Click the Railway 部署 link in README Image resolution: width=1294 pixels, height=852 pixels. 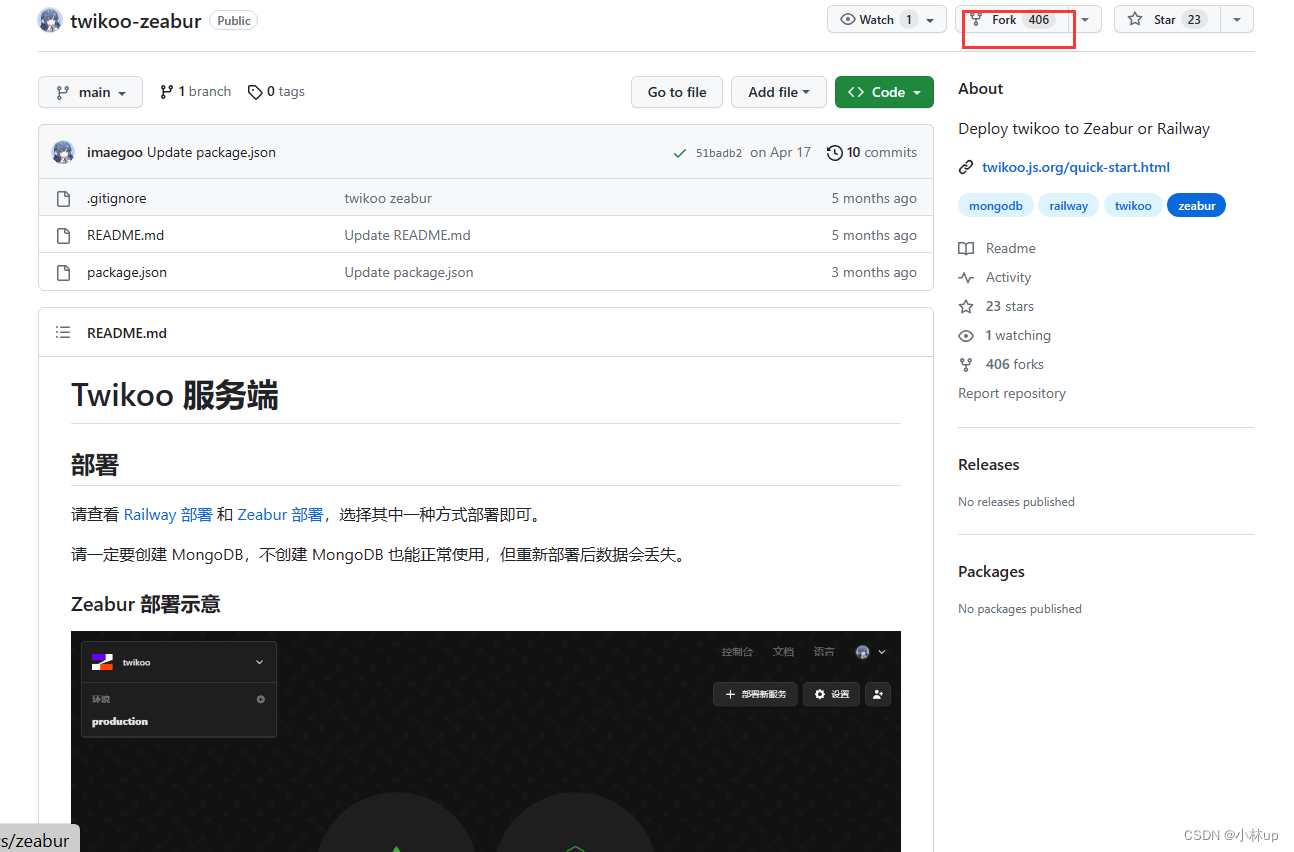(168, 514)
